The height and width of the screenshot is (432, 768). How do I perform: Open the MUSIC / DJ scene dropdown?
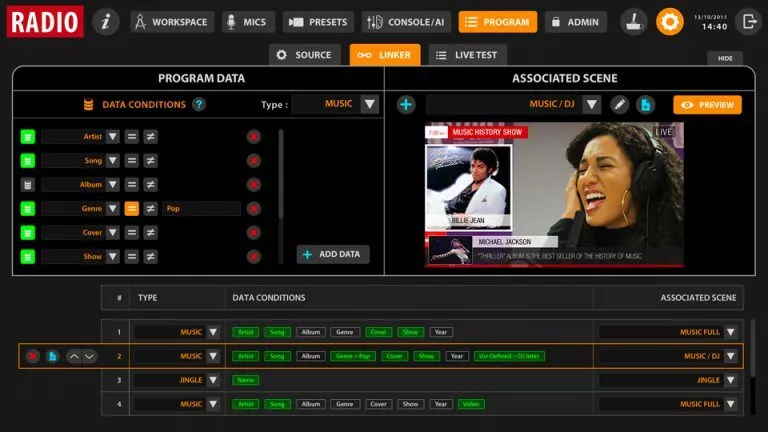pos(591,104)
